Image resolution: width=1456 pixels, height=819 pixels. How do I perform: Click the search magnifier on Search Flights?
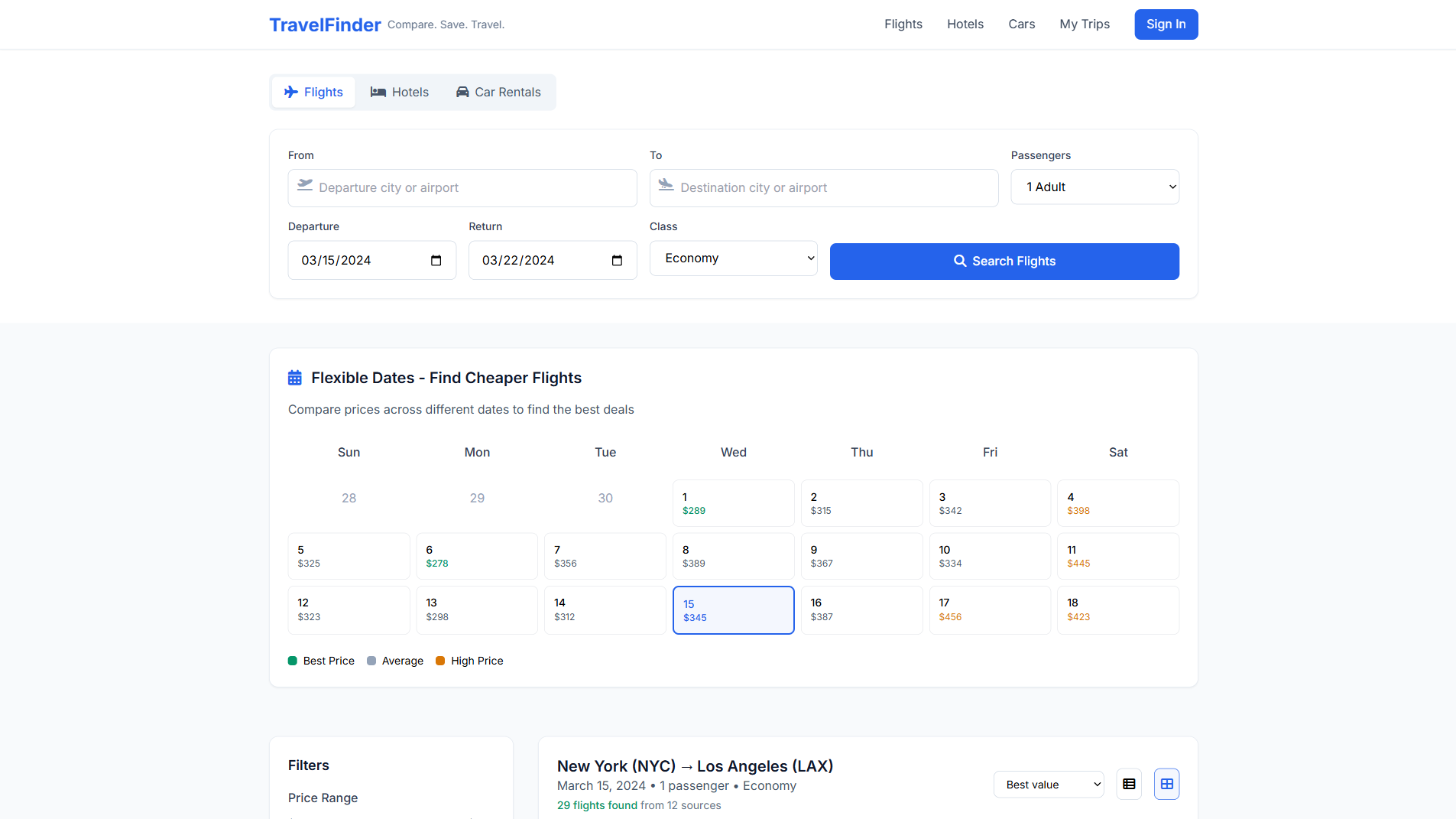(961, 261)
